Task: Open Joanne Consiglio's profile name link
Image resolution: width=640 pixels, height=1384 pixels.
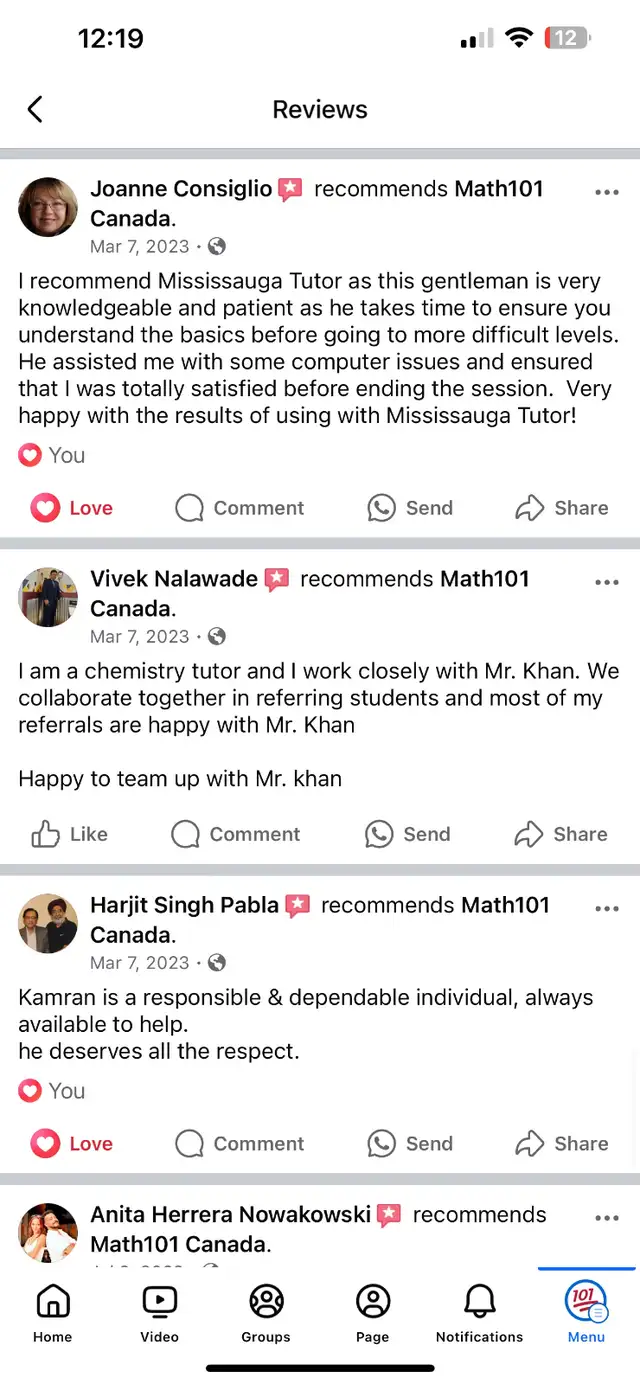Action: click(x=181, y=189)
